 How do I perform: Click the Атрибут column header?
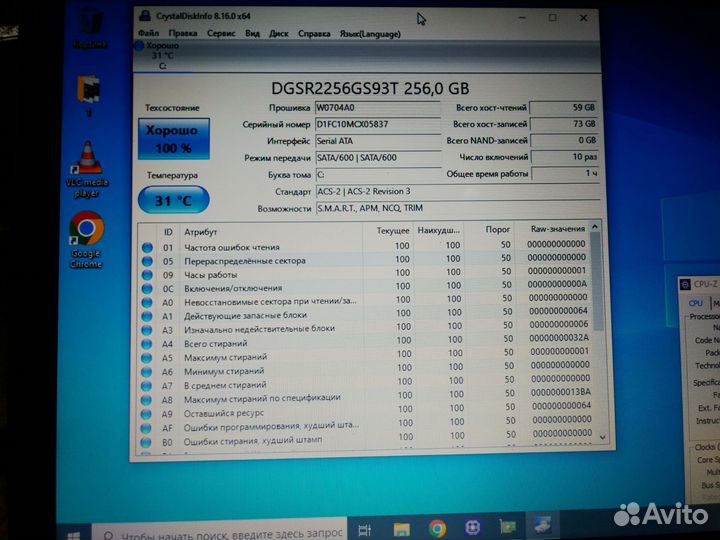click(x=200, y=232)
